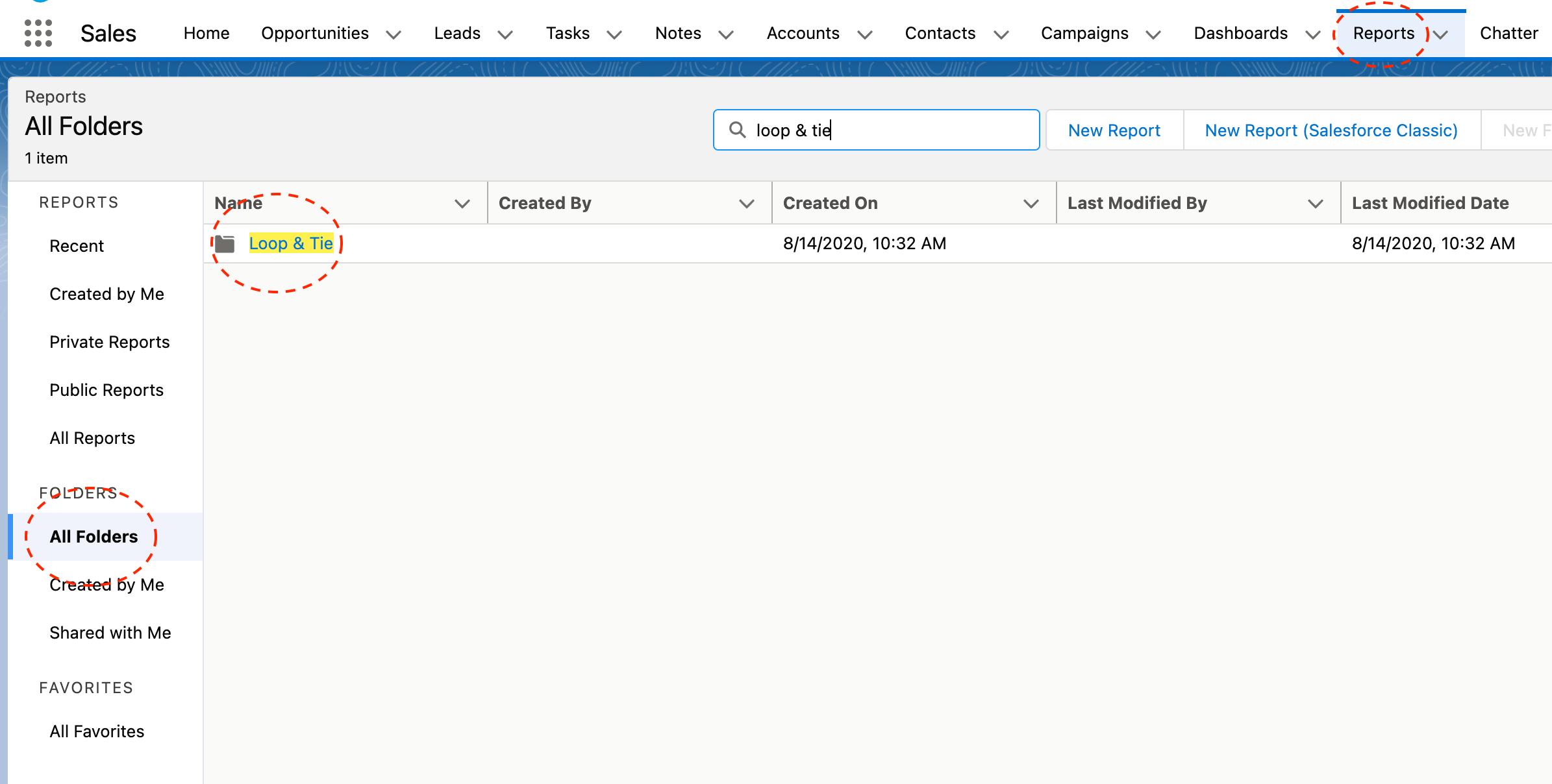
Task: Open the Created By column menu chevron
Action: [x=747, y=204]
